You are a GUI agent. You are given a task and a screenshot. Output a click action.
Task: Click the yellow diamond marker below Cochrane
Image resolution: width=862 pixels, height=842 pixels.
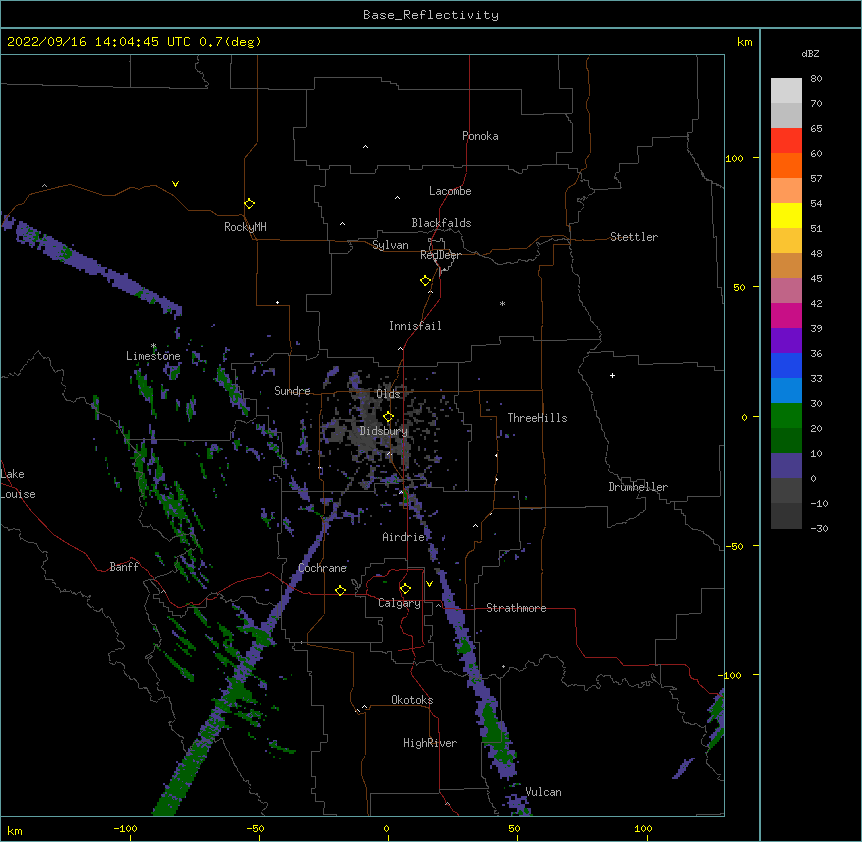(340, 590)
